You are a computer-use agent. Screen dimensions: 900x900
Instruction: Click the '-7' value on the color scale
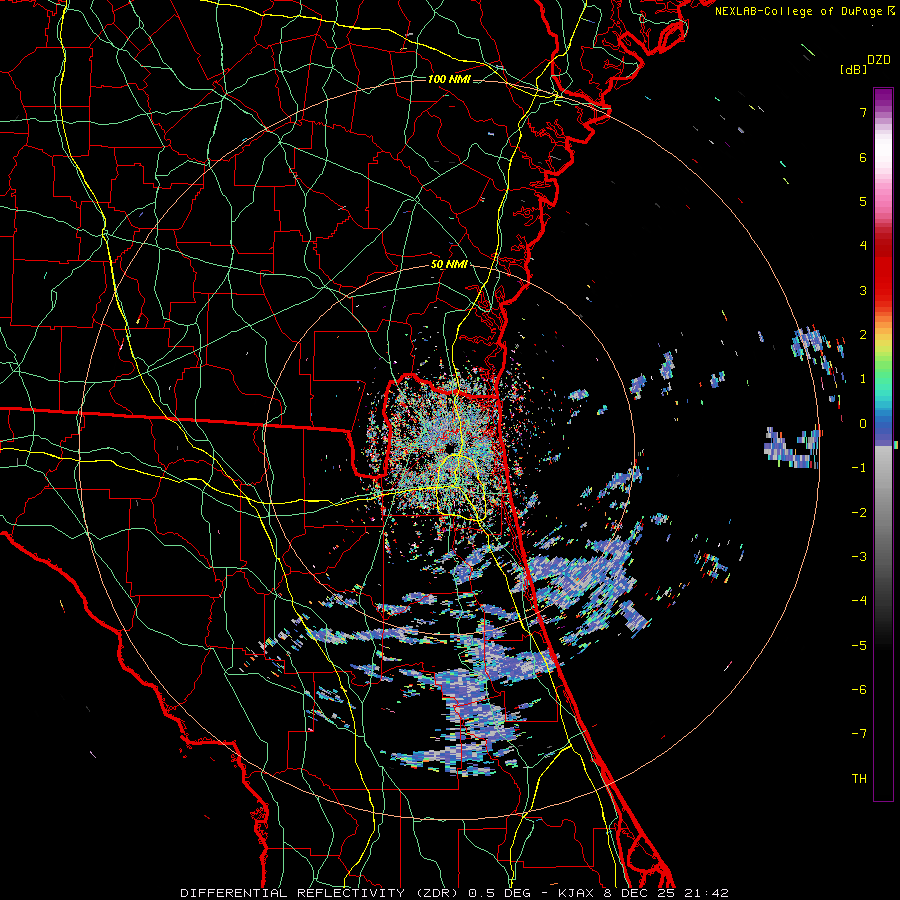[859, 734]
